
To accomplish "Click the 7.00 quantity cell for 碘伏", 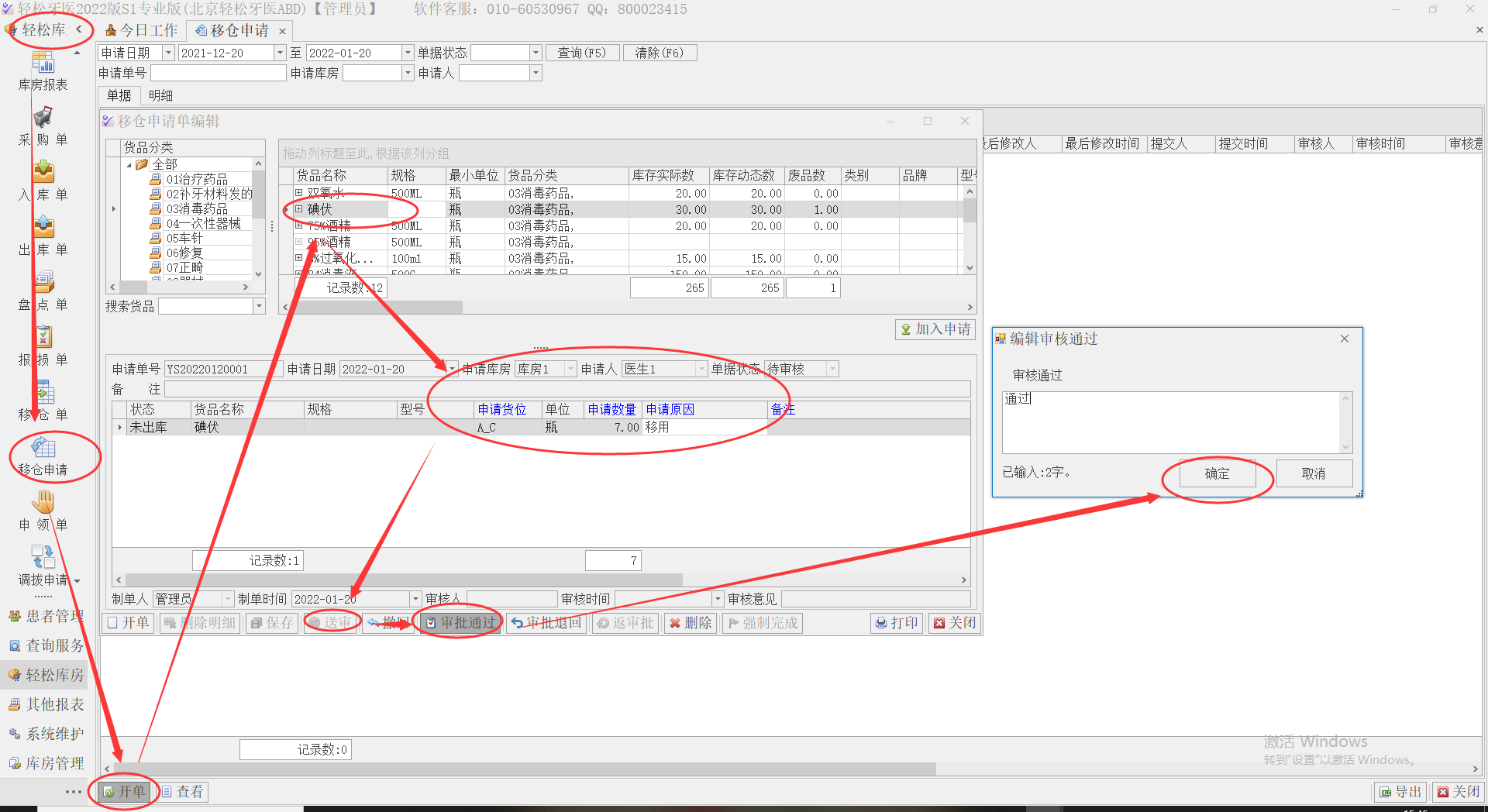I will pos(612,428).
